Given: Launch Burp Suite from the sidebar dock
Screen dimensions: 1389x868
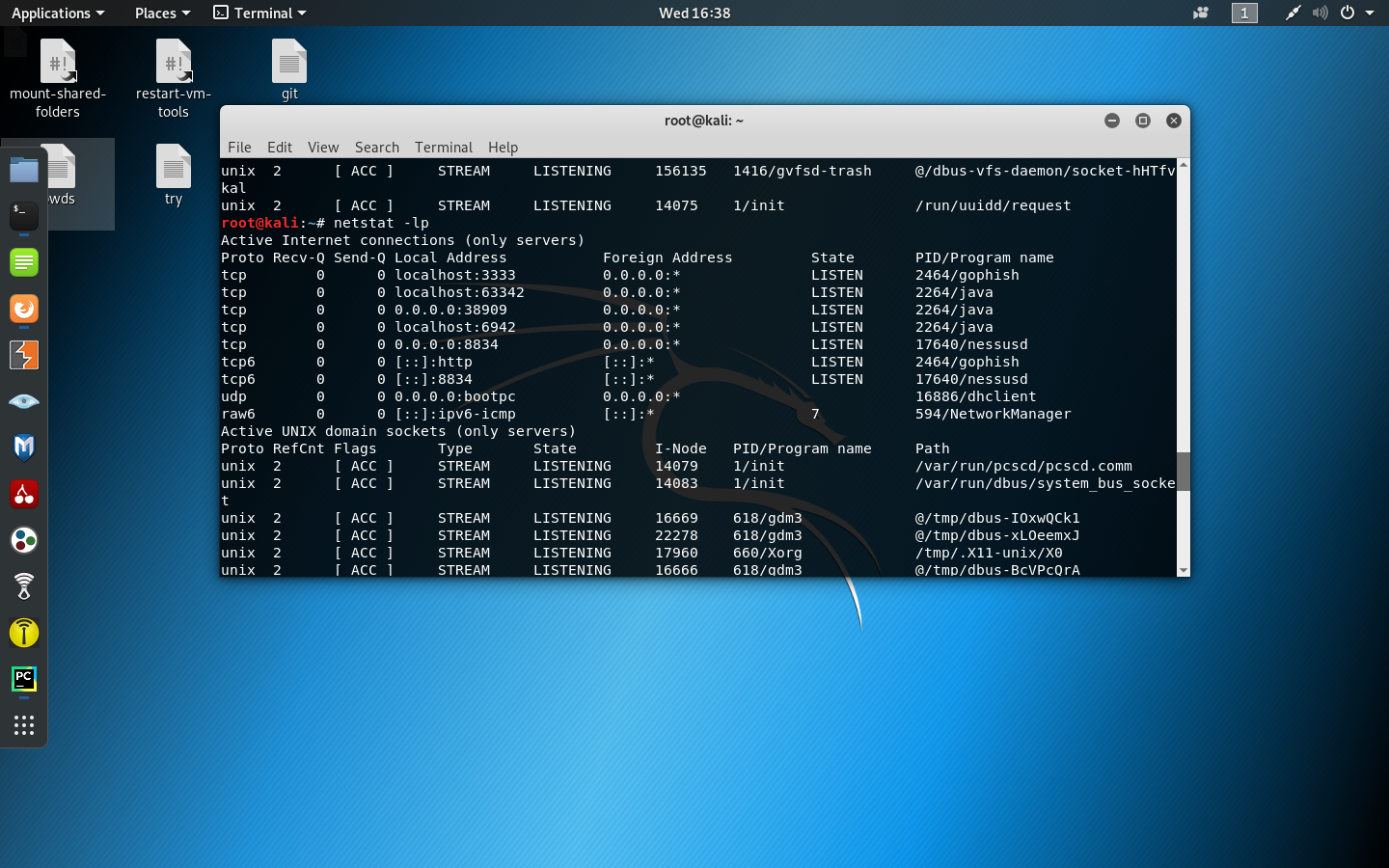Looking at the screenshot, I should pos(23,354).
